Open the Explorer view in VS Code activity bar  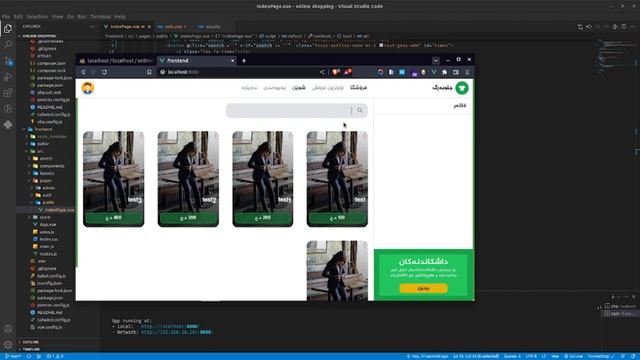8,29
